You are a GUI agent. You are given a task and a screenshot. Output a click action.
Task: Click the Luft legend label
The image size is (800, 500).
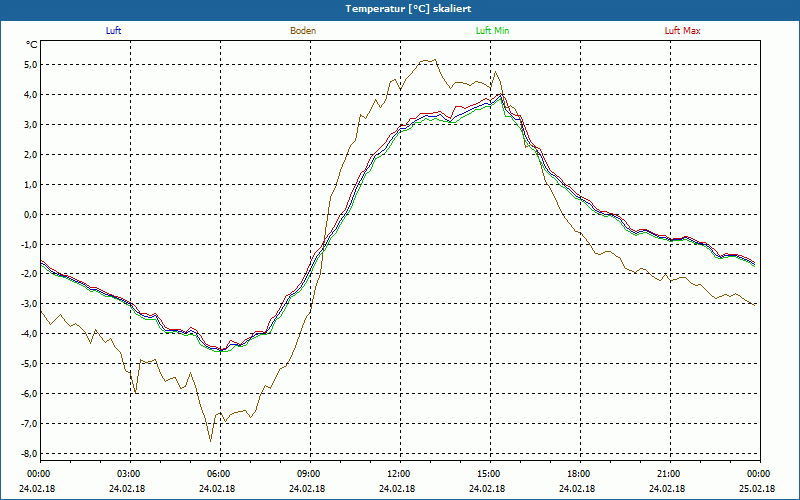[x=113, y=31]
